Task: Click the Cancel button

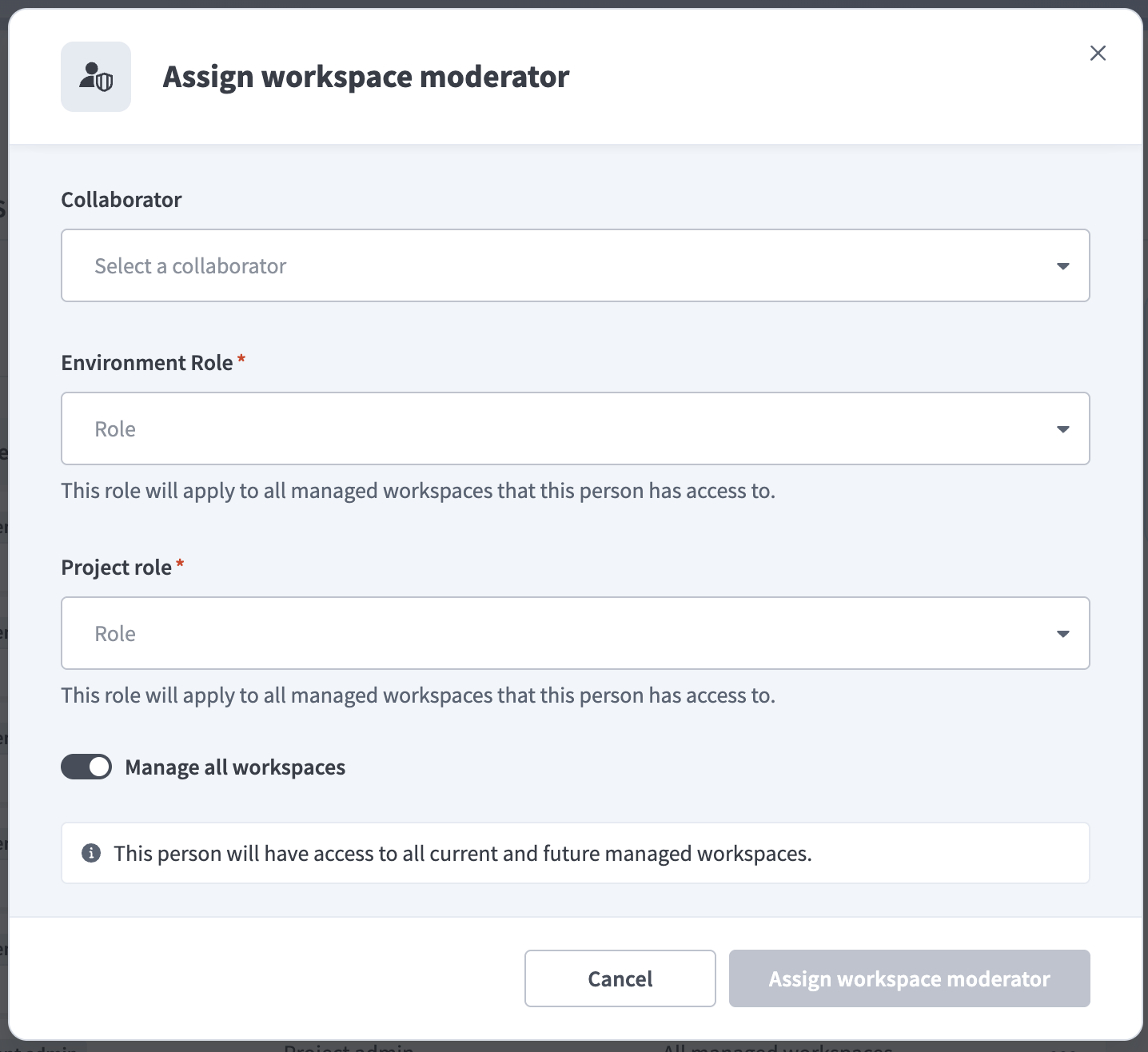Action: tap(620, 978)
